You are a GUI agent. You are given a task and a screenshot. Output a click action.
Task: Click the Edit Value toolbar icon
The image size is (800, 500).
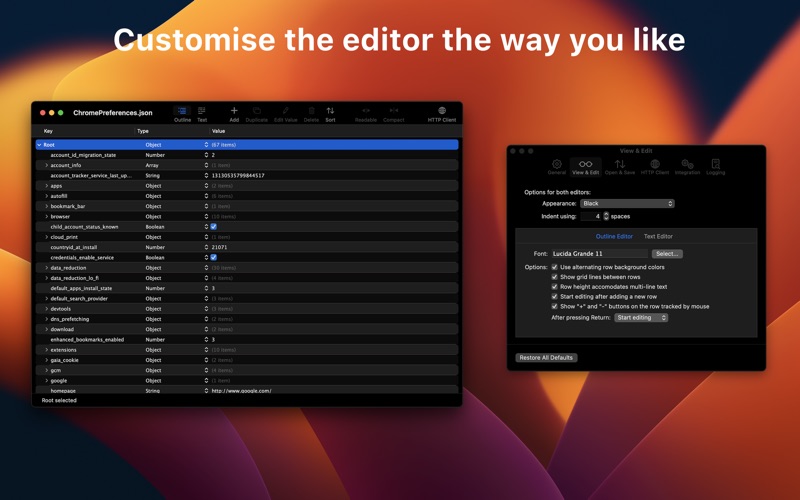point(286,114)
